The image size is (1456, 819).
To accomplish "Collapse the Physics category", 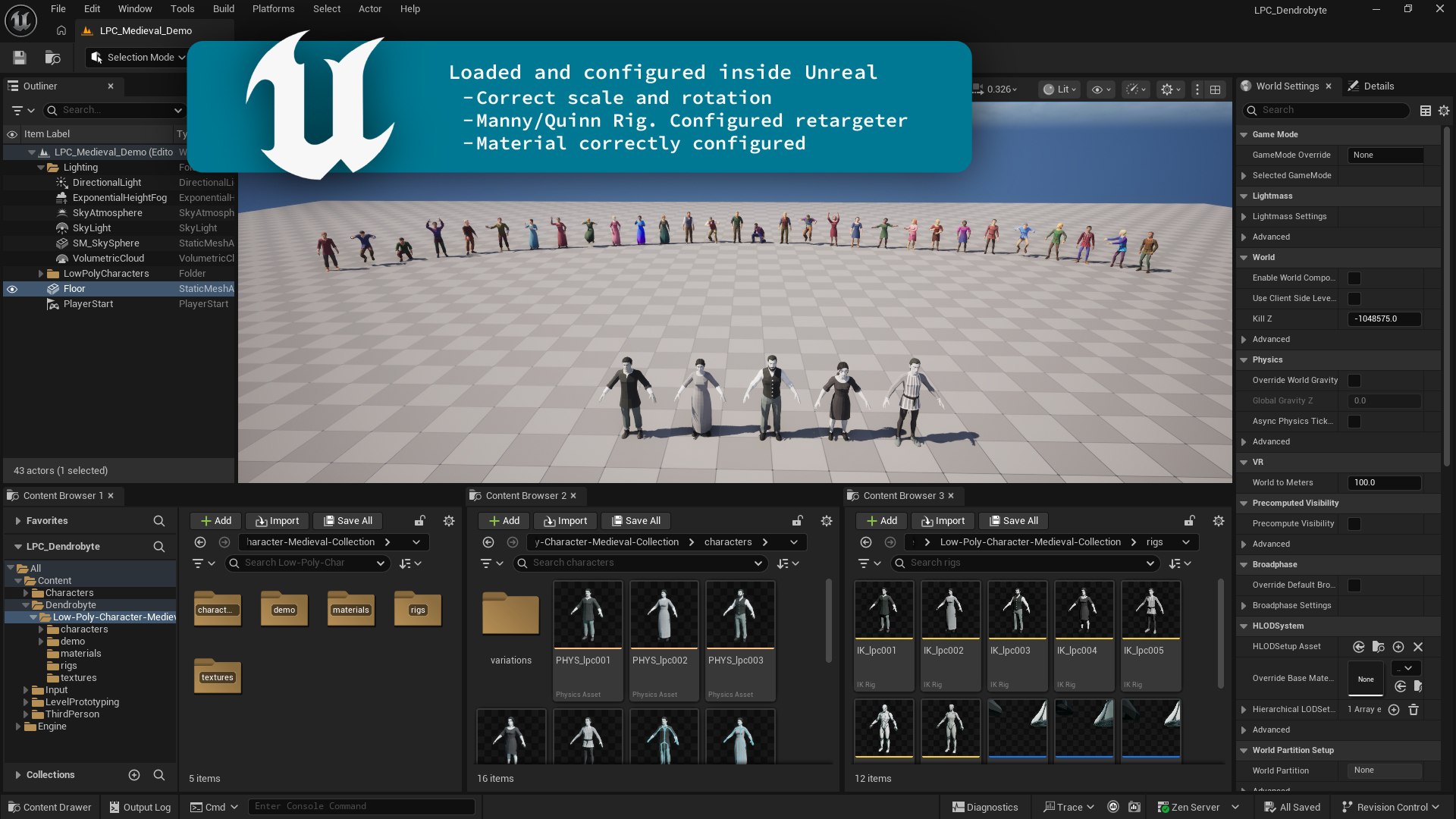I will [1244, 360].
